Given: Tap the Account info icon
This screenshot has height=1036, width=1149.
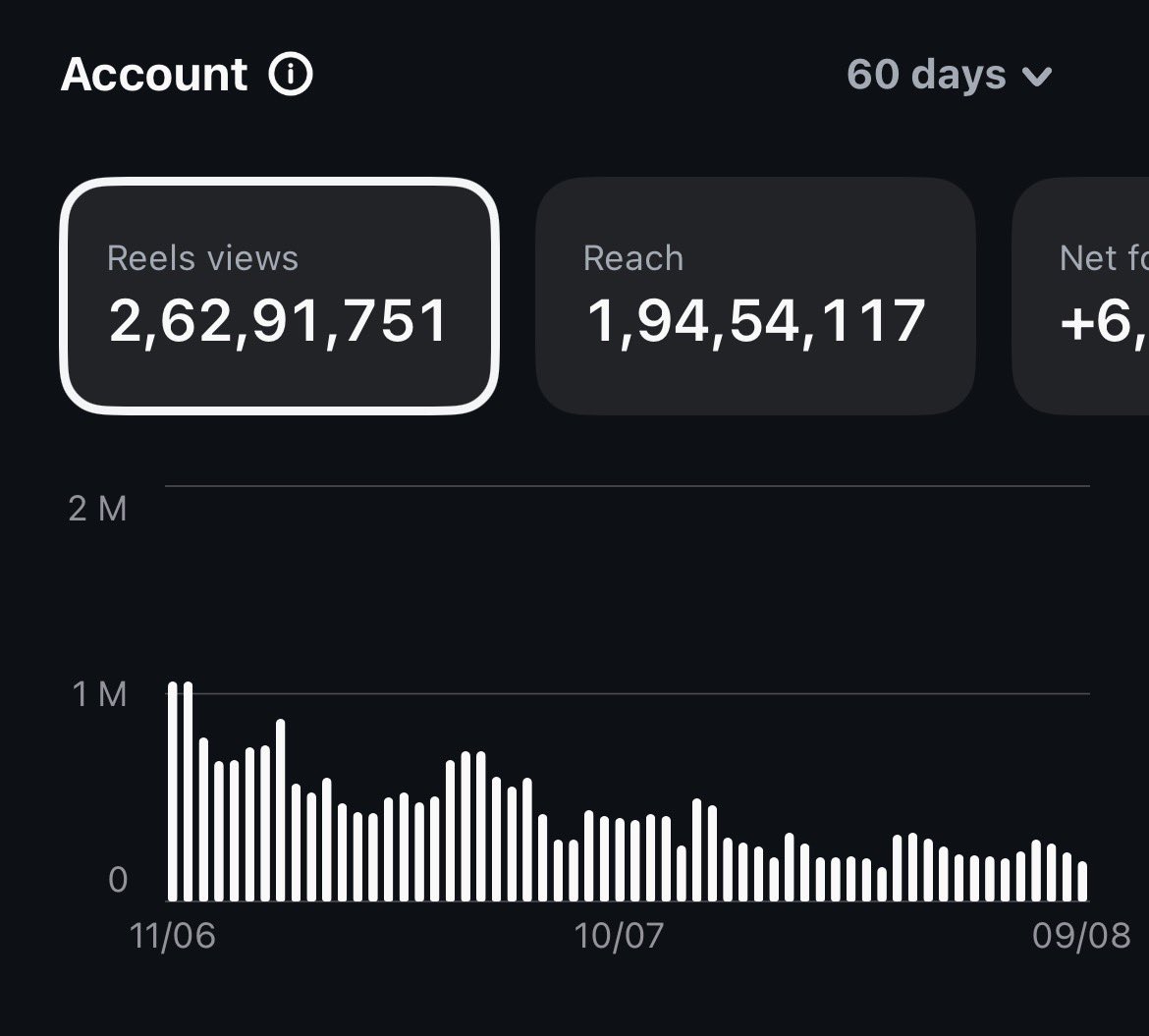Looking at the screenshot, I should pos(290,74).
